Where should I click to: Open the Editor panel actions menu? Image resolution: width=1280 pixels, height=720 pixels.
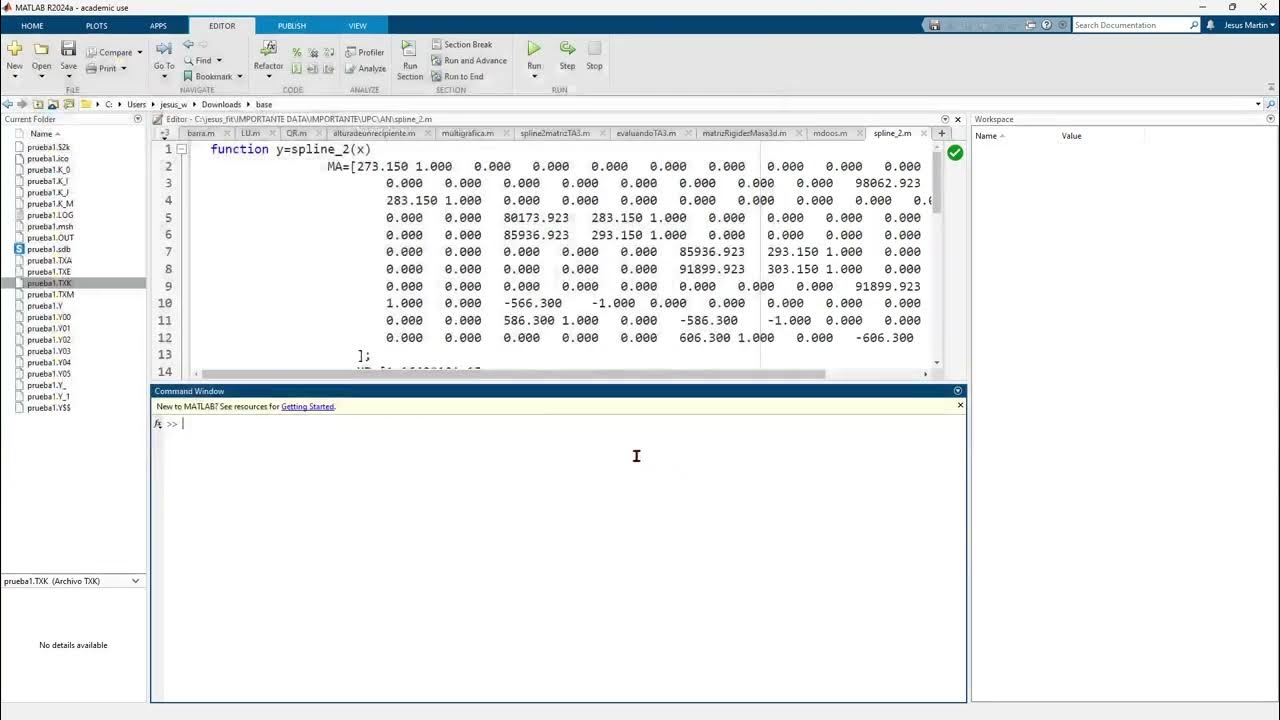946,119
